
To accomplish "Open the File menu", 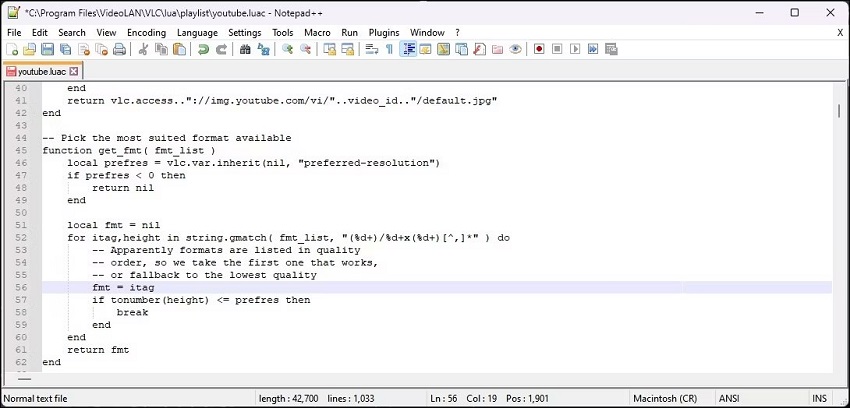I will (x=15, y=33).
